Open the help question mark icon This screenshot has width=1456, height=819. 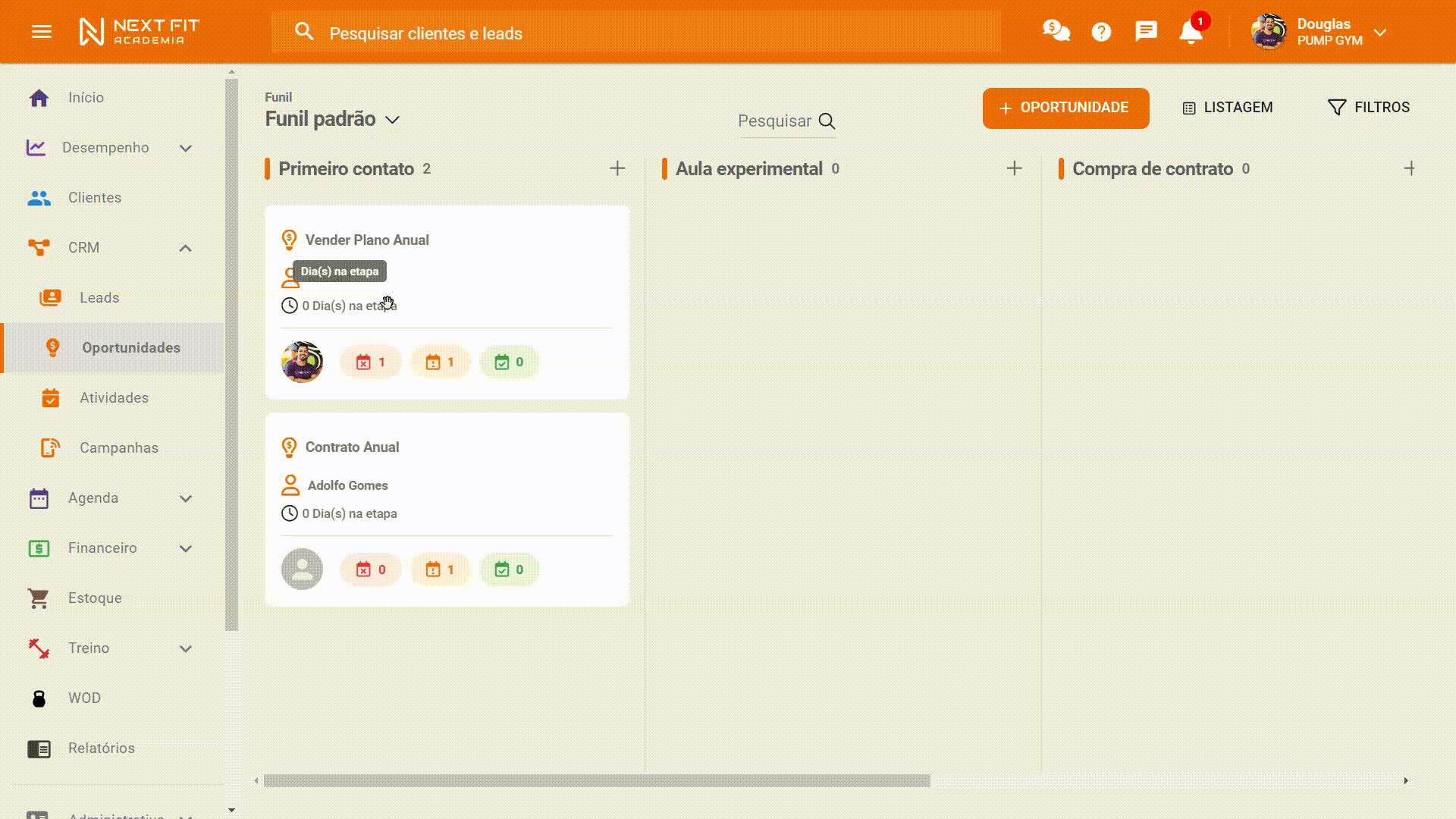[x=1101, y=32]
